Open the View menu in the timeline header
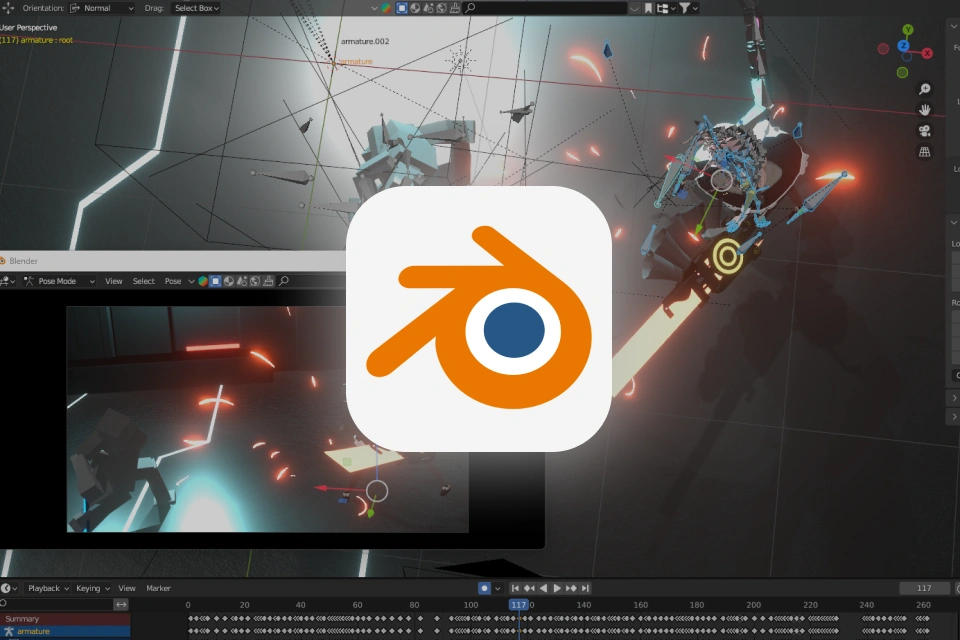 pos(127,588)
